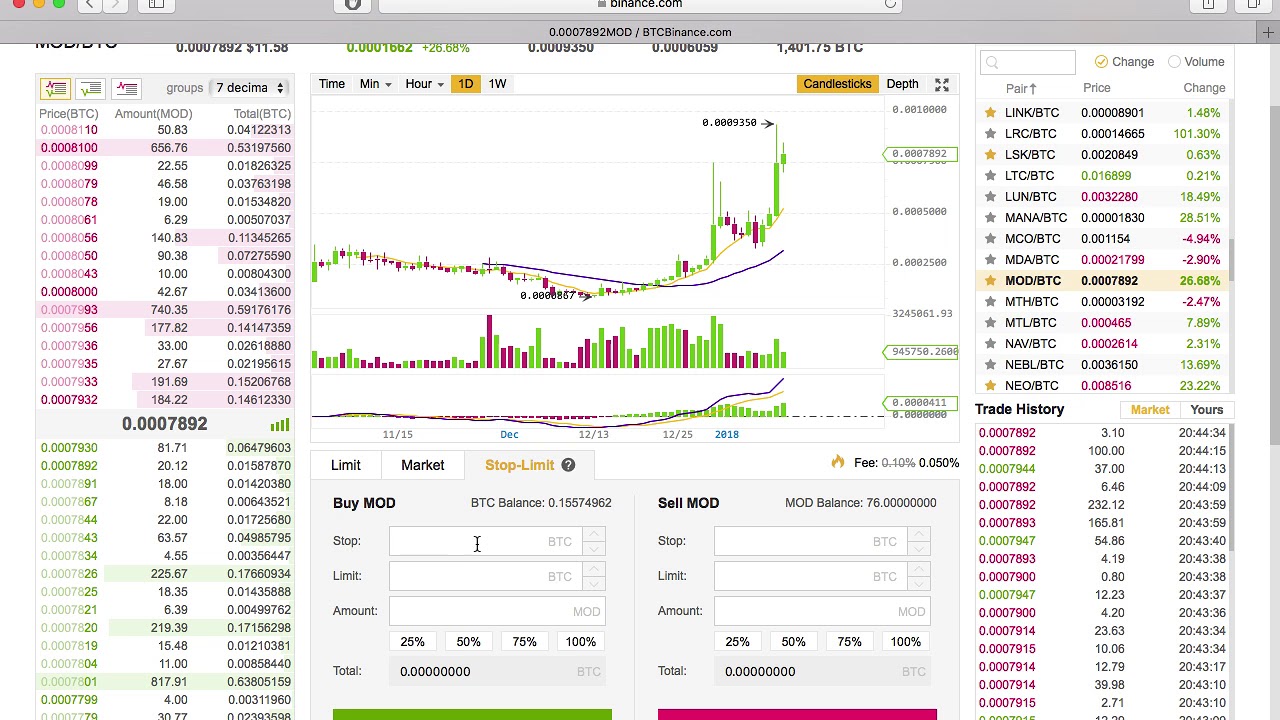Viewport: 1280px width, 720px height.
Task: Expand the chart to fullscreen
Action: pyautogui.click(x=941, y=85)
